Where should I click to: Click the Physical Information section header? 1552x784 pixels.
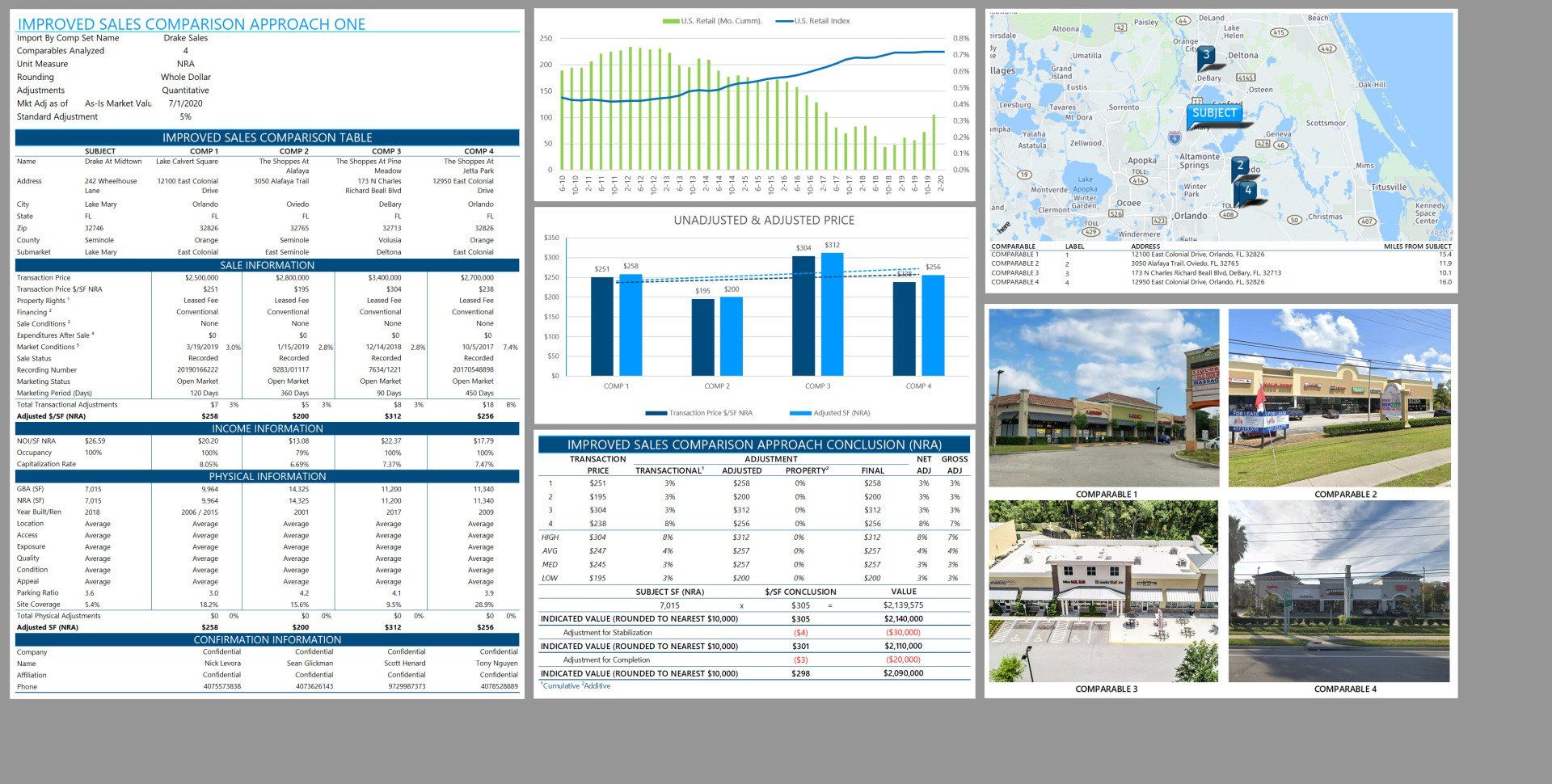coord(267,477)
